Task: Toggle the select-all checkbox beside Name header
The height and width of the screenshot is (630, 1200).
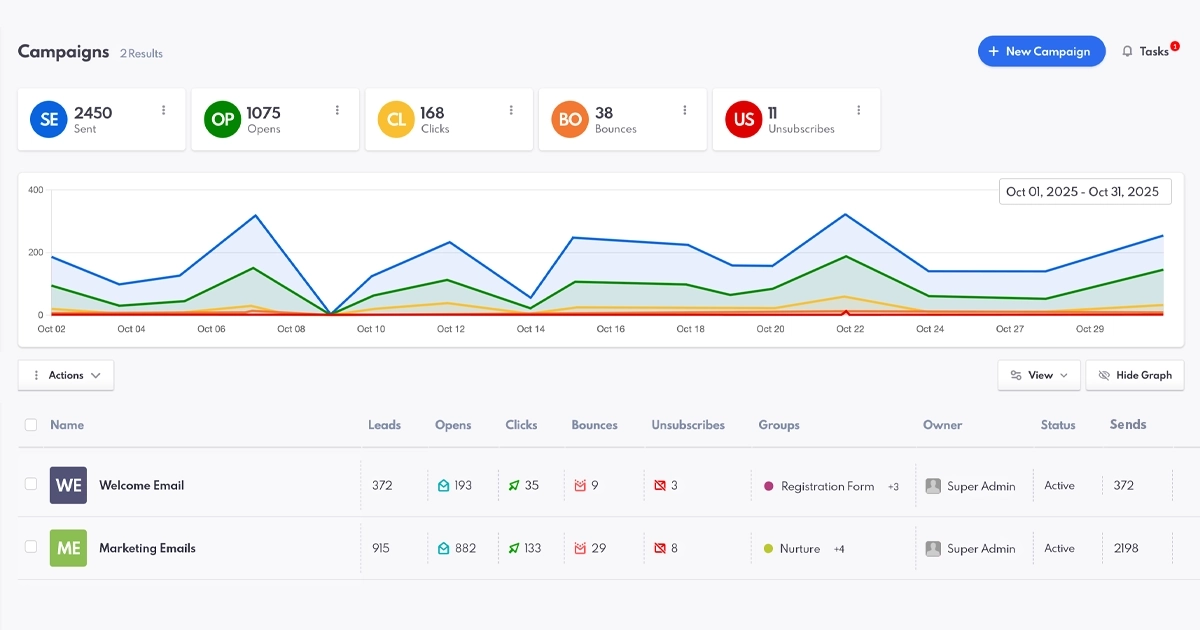Action: pyautogui.click(x=31, y=425)
